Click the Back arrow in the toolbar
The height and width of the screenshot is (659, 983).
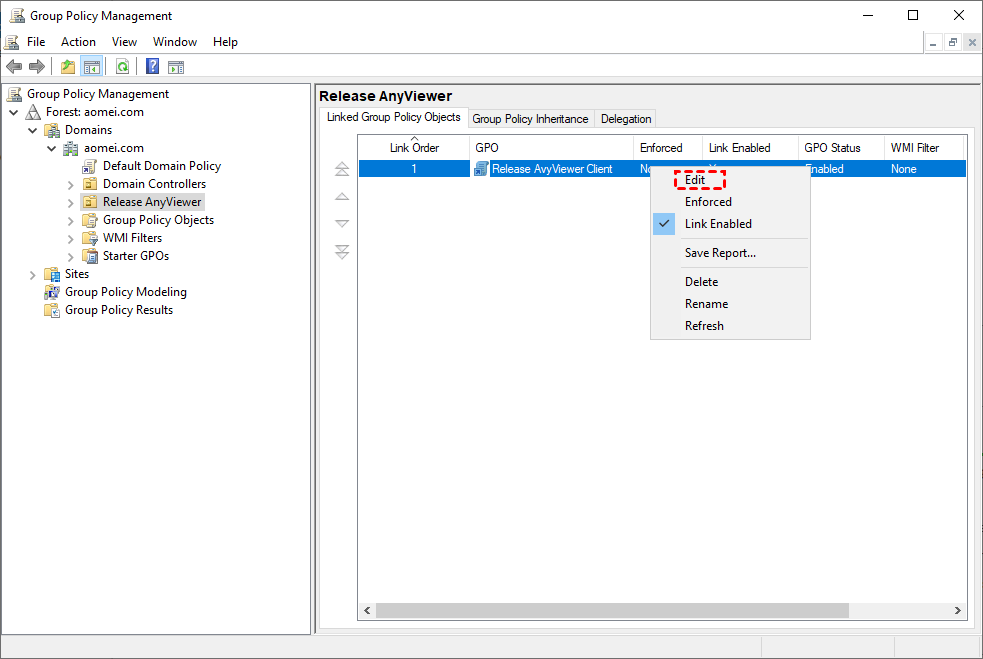13,67
